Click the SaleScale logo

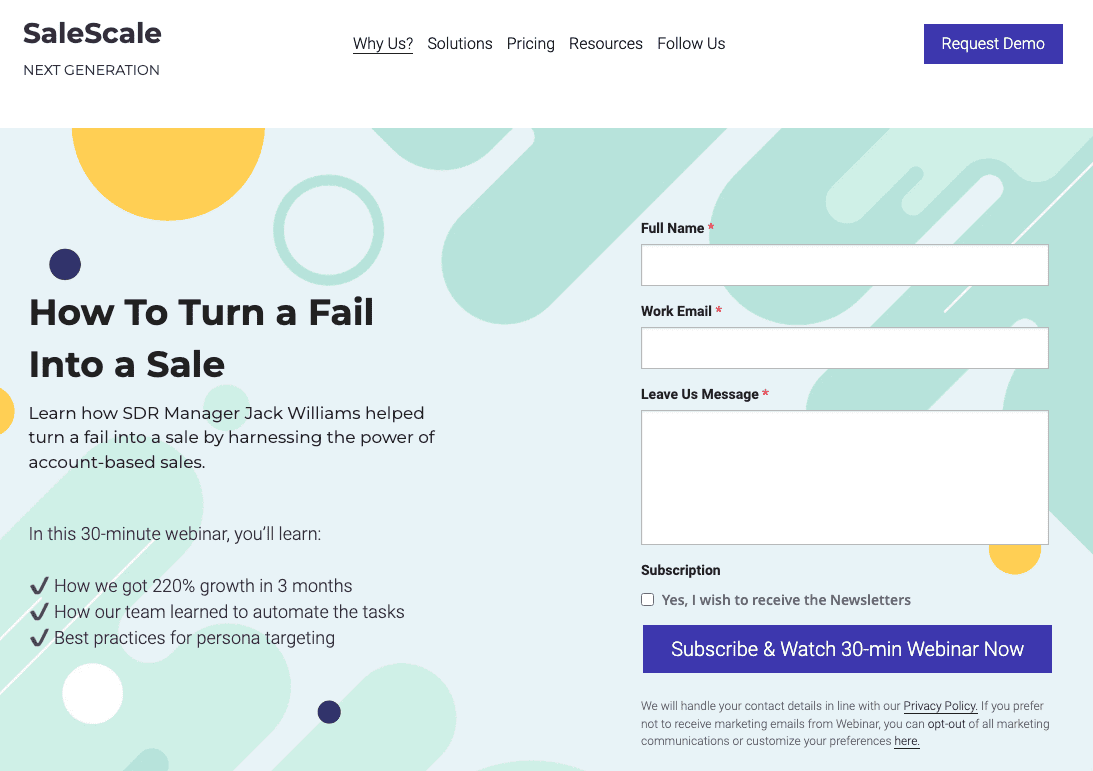[92, 33]
